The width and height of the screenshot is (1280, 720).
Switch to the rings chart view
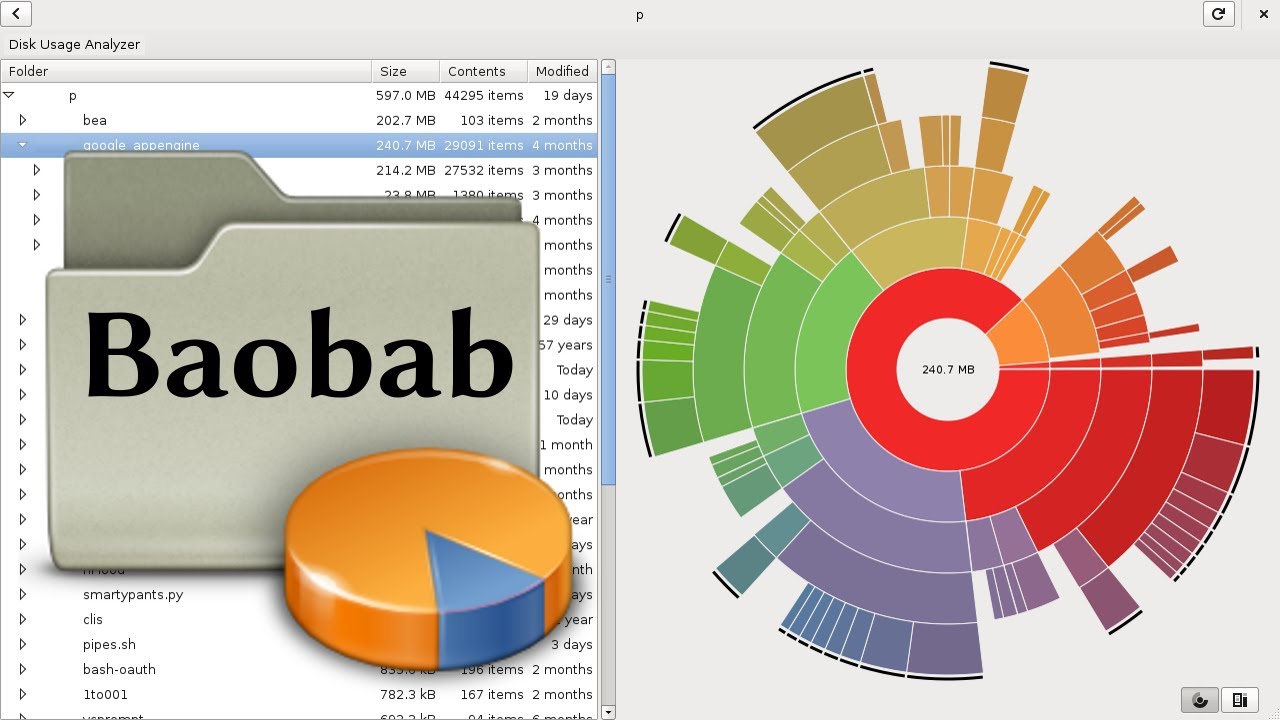(x=1200, y=700)
